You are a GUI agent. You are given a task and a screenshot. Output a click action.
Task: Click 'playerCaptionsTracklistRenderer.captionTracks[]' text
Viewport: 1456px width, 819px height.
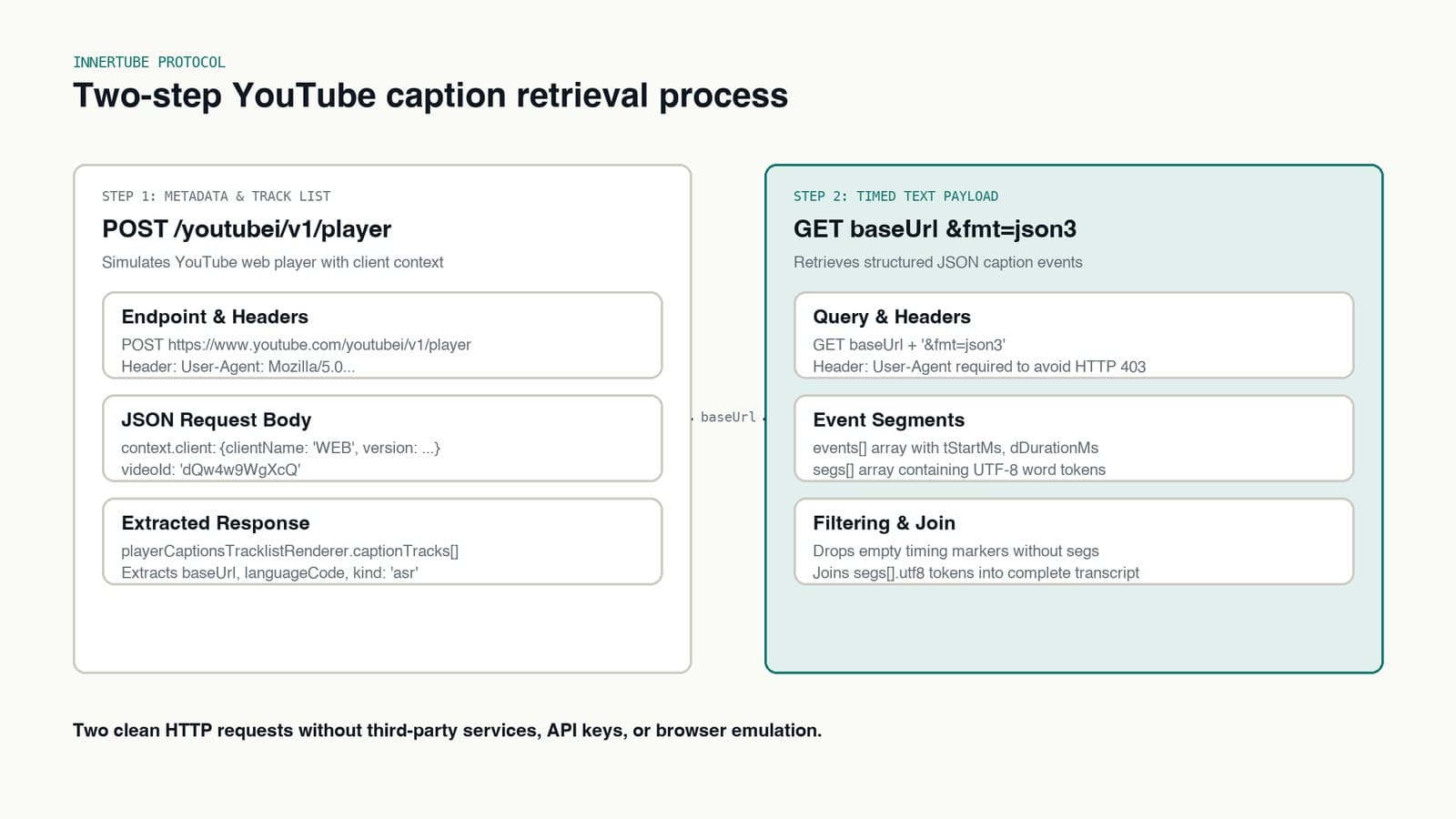(x=290, y=551)
